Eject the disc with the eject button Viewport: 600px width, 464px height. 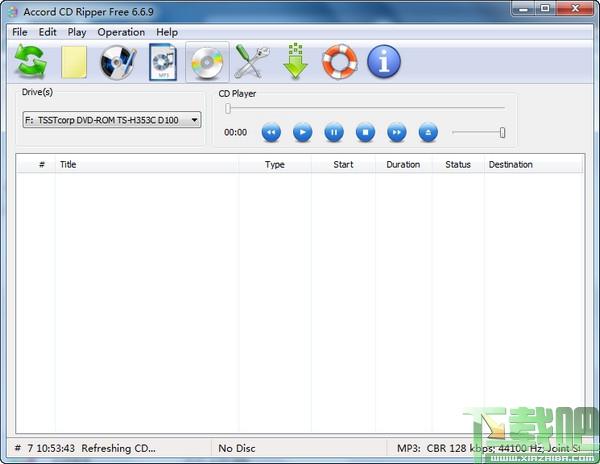pos(428,132)
